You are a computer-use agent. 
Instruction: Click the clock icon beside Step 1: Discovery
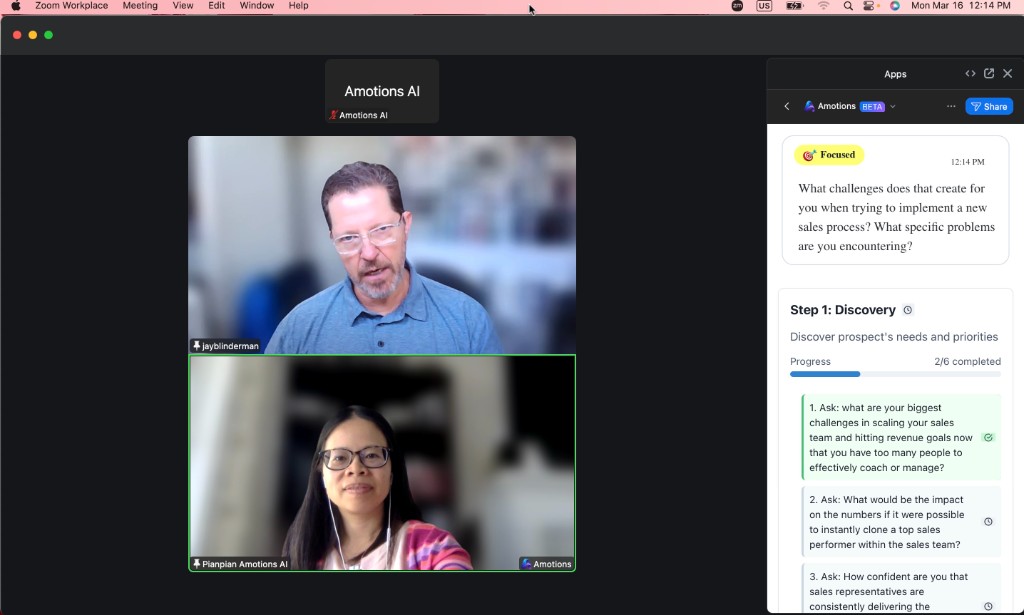tap(908, 310)
